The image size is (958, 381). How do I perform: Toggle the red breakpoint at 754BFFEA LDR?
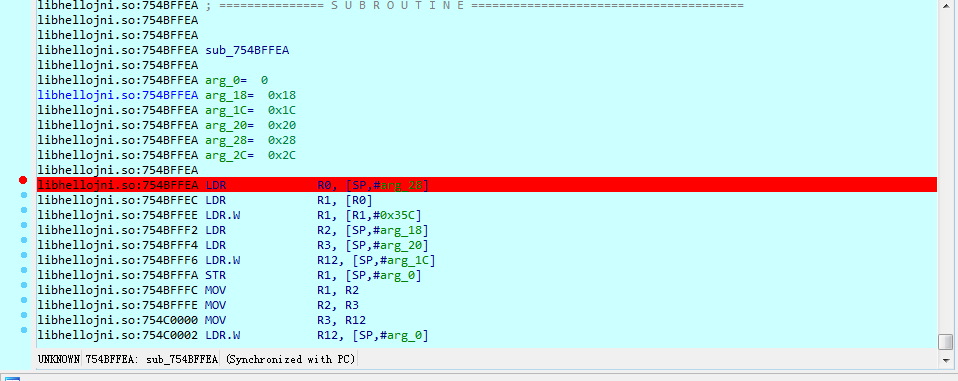[x=23, y=180]
